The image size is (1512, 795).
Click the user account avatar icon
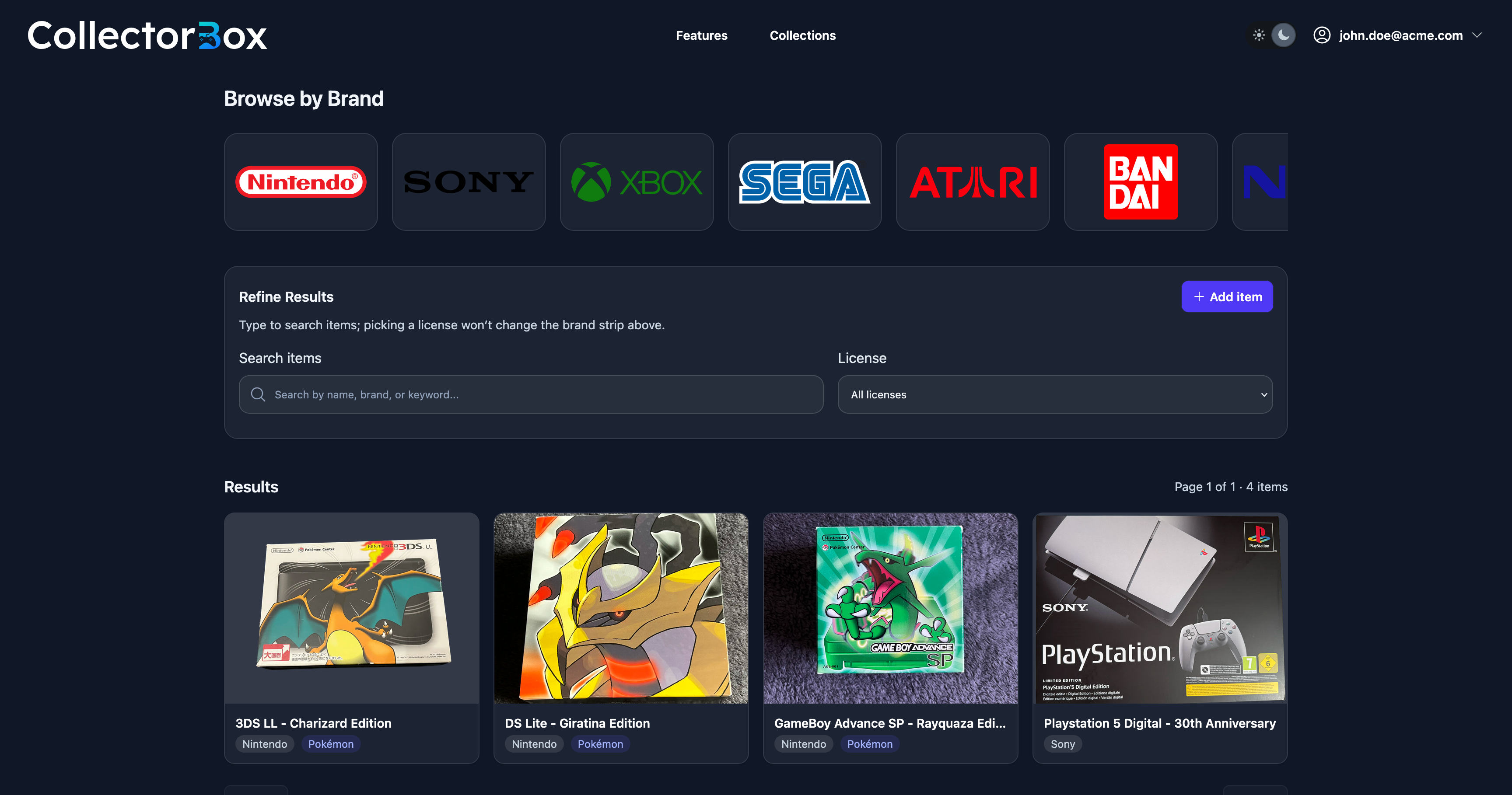[1321, 35]
